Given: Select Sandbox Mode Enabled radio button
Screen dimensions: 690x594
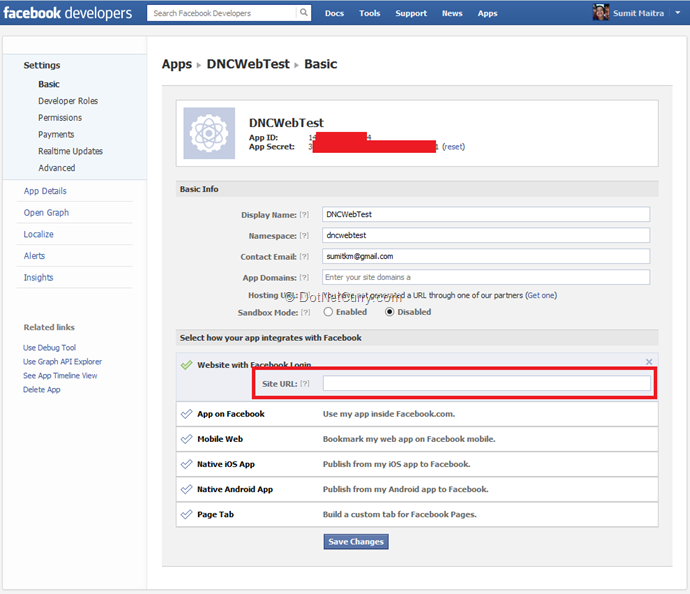Looking at the screenshot, I should tap(328, 312).
